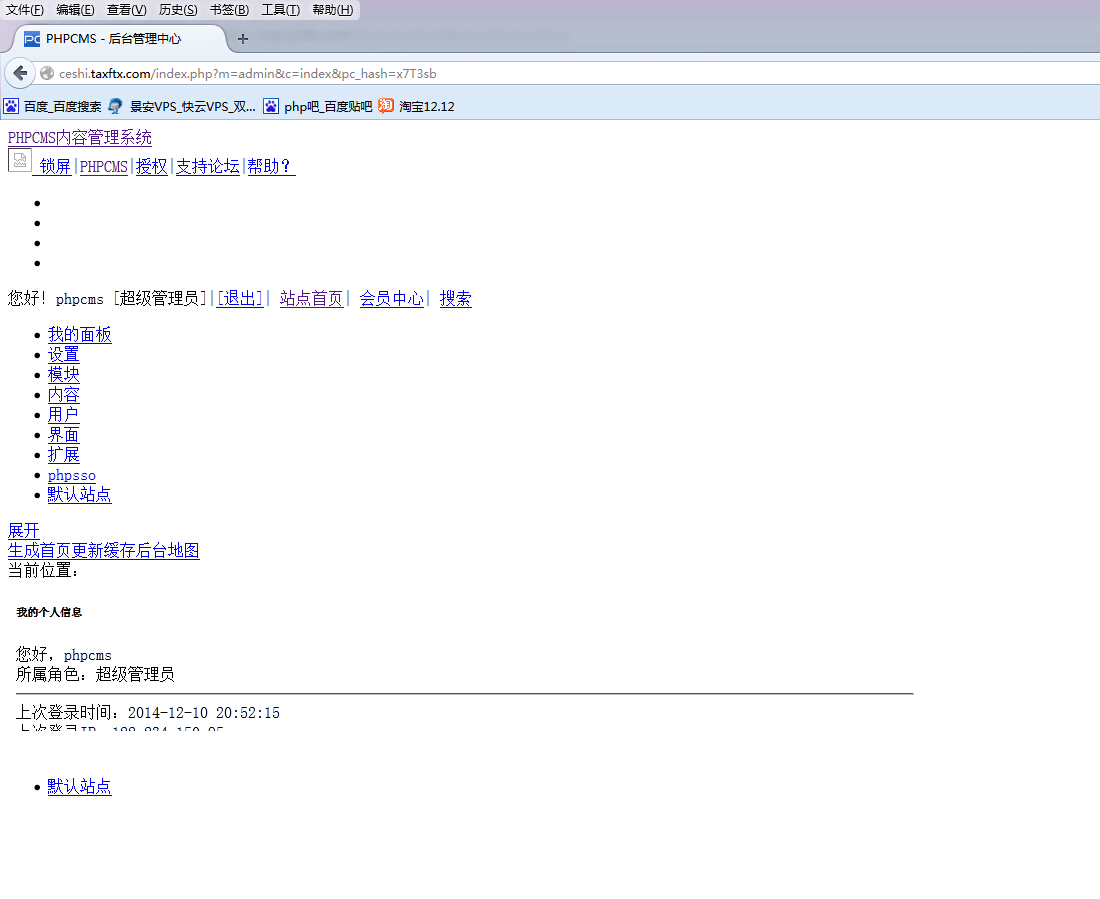Image resolution: width=1100 pixels, height=899 pixels.
Task: Open 用户 navigation item
Action: tap(63, 415)
